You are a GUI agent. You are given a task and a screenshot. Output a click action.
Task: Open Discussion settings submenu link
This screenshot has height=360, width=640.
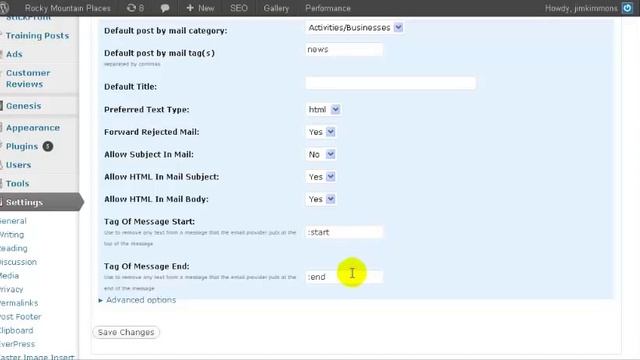(x=18, y=262)
